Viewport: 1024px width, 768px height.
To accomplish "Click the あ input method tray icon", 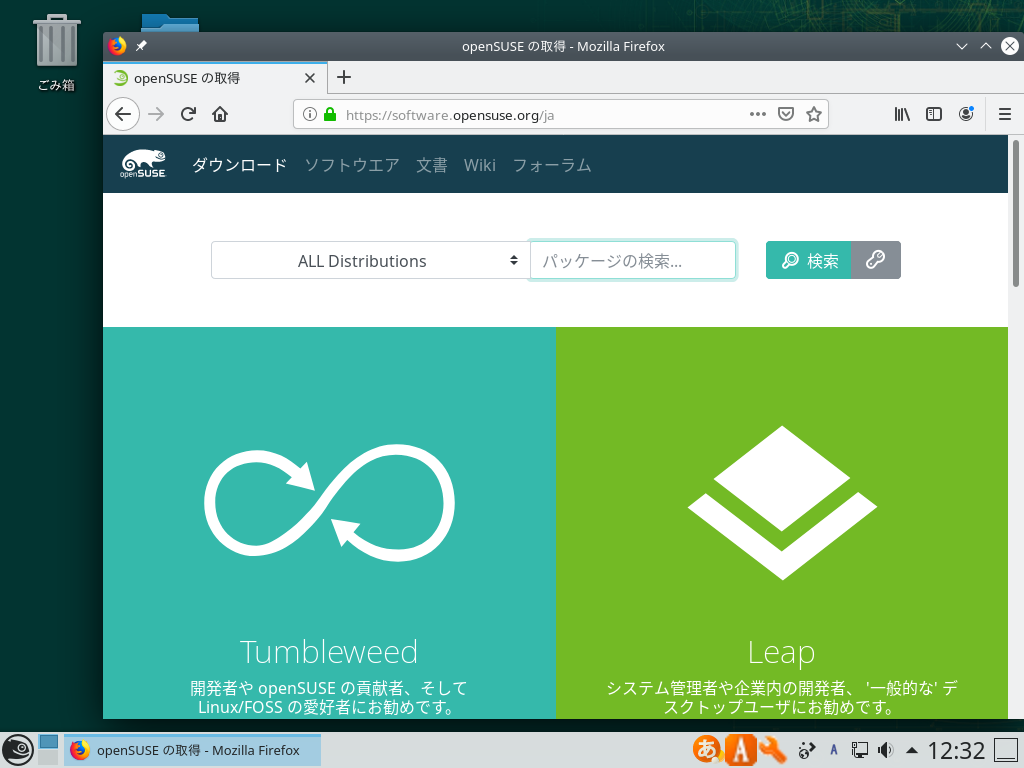I will (707, 750).
